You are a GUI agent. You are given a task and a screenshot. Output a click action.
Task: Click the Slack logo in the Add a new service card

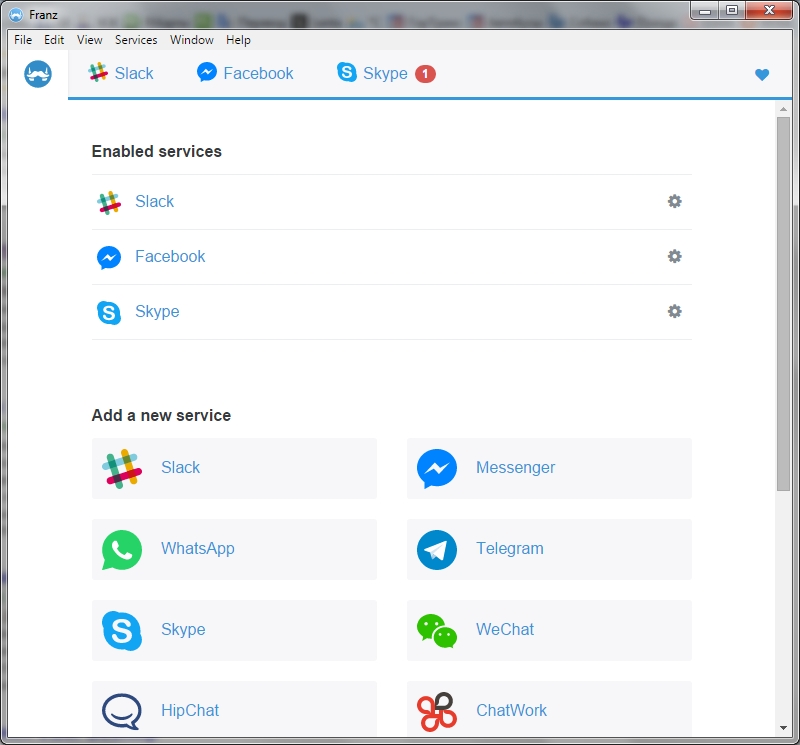pos(122,468)
